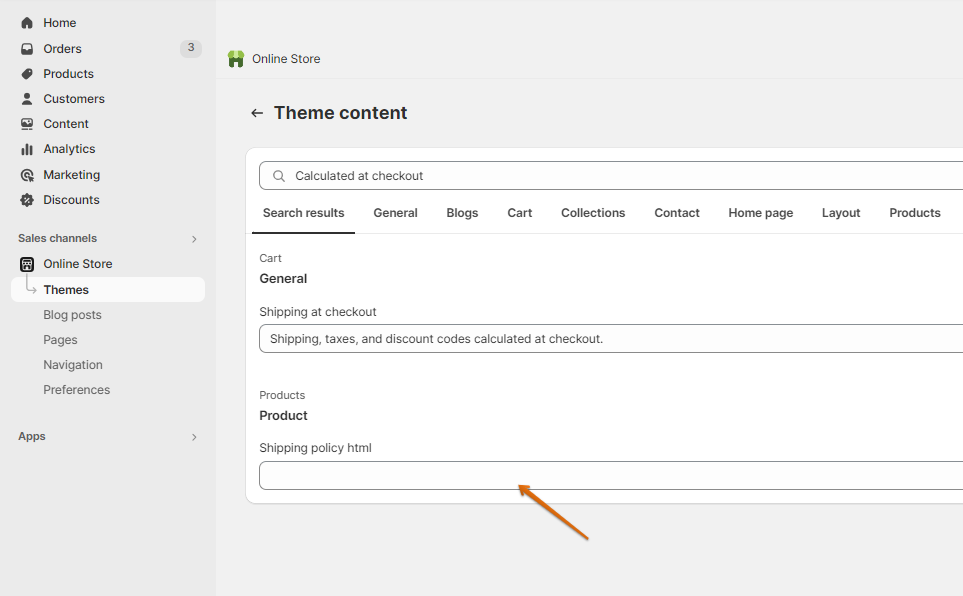Expand the Apps section chevron
Image resolution: width=963 pixels, height=596 pixels.
194,437
